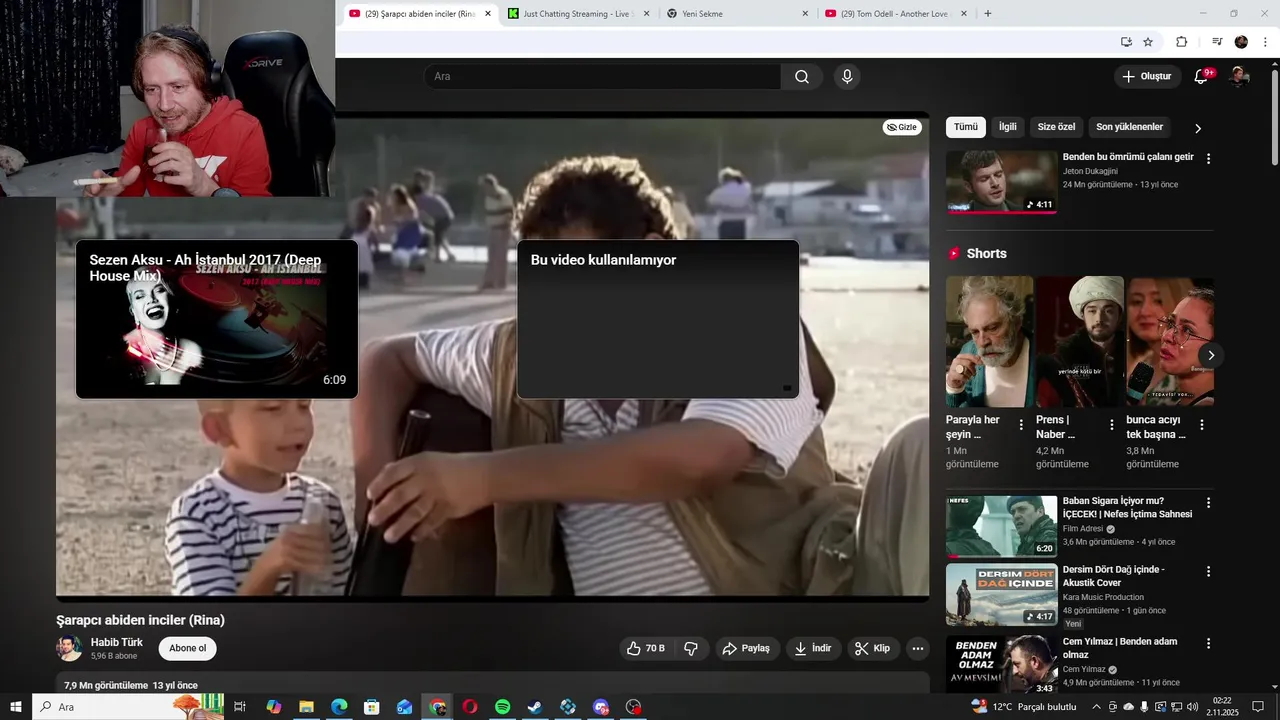Download the video with İndir
Image resolution: width=1280 pixels, height=720 pixels.
pyautogui.click(x=814, y=648)
